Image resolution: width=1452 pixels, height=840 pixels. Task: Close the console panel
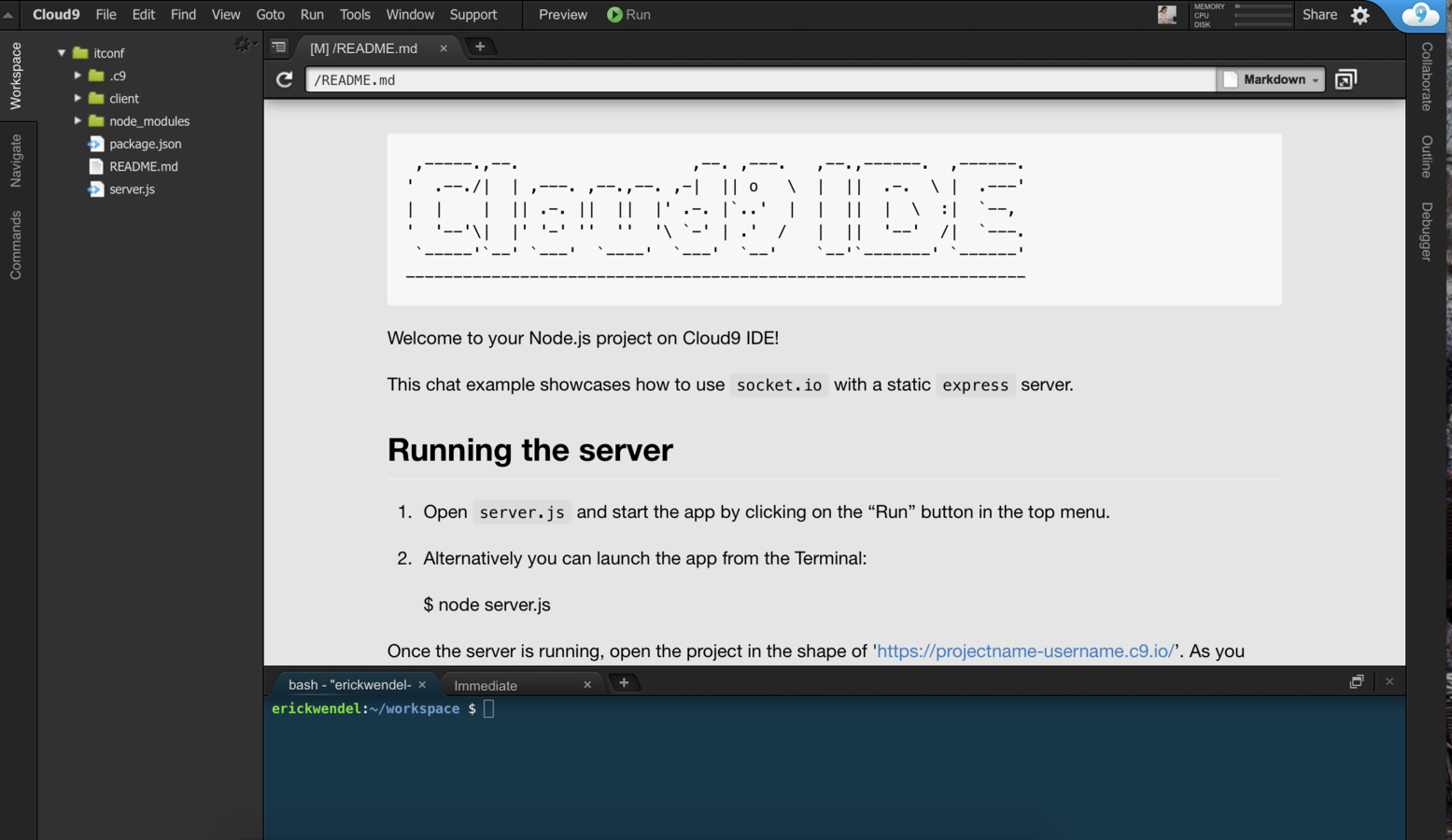(1389, 682)
